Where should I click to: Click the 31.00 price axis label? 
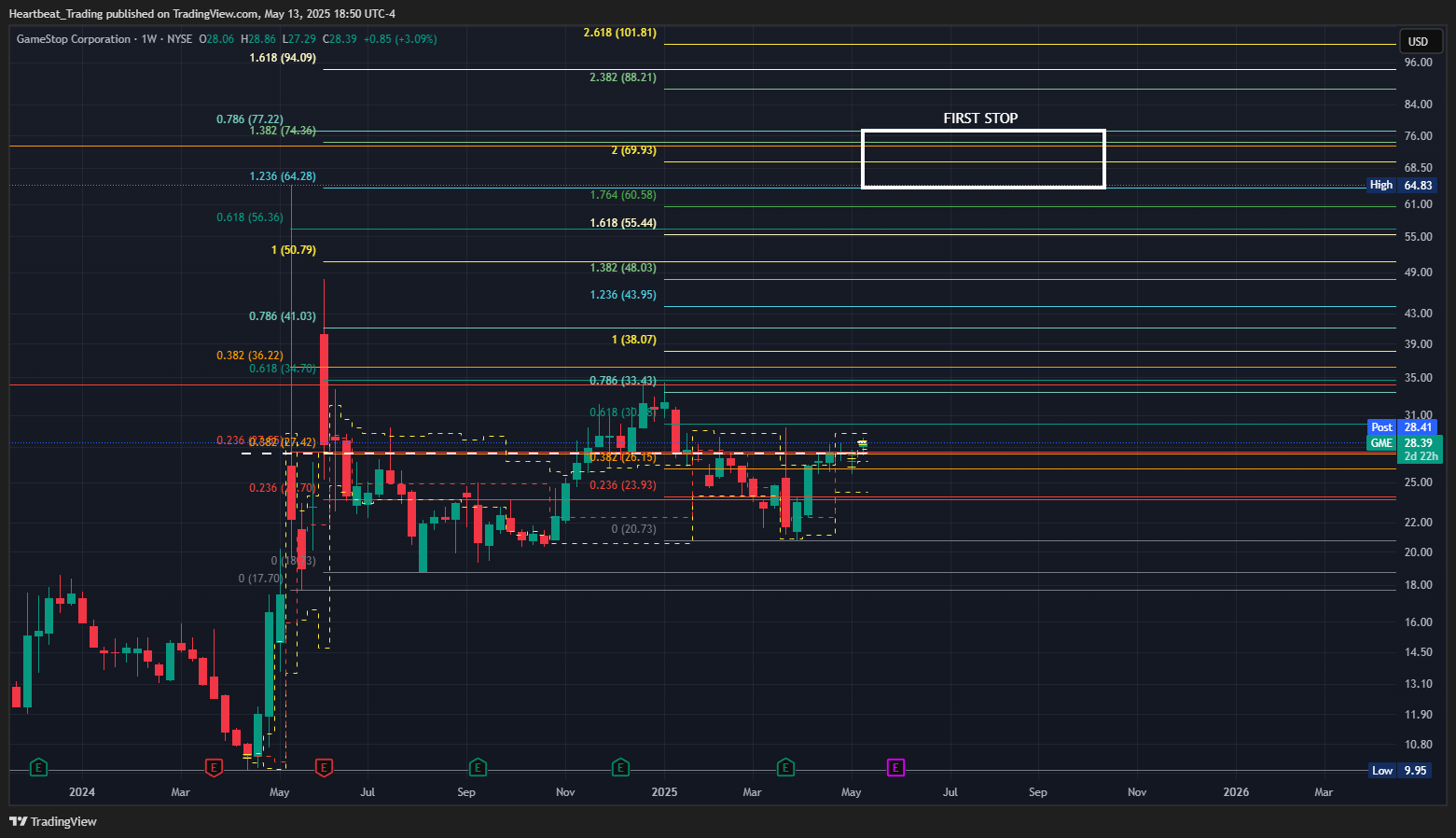(1418, 415)
